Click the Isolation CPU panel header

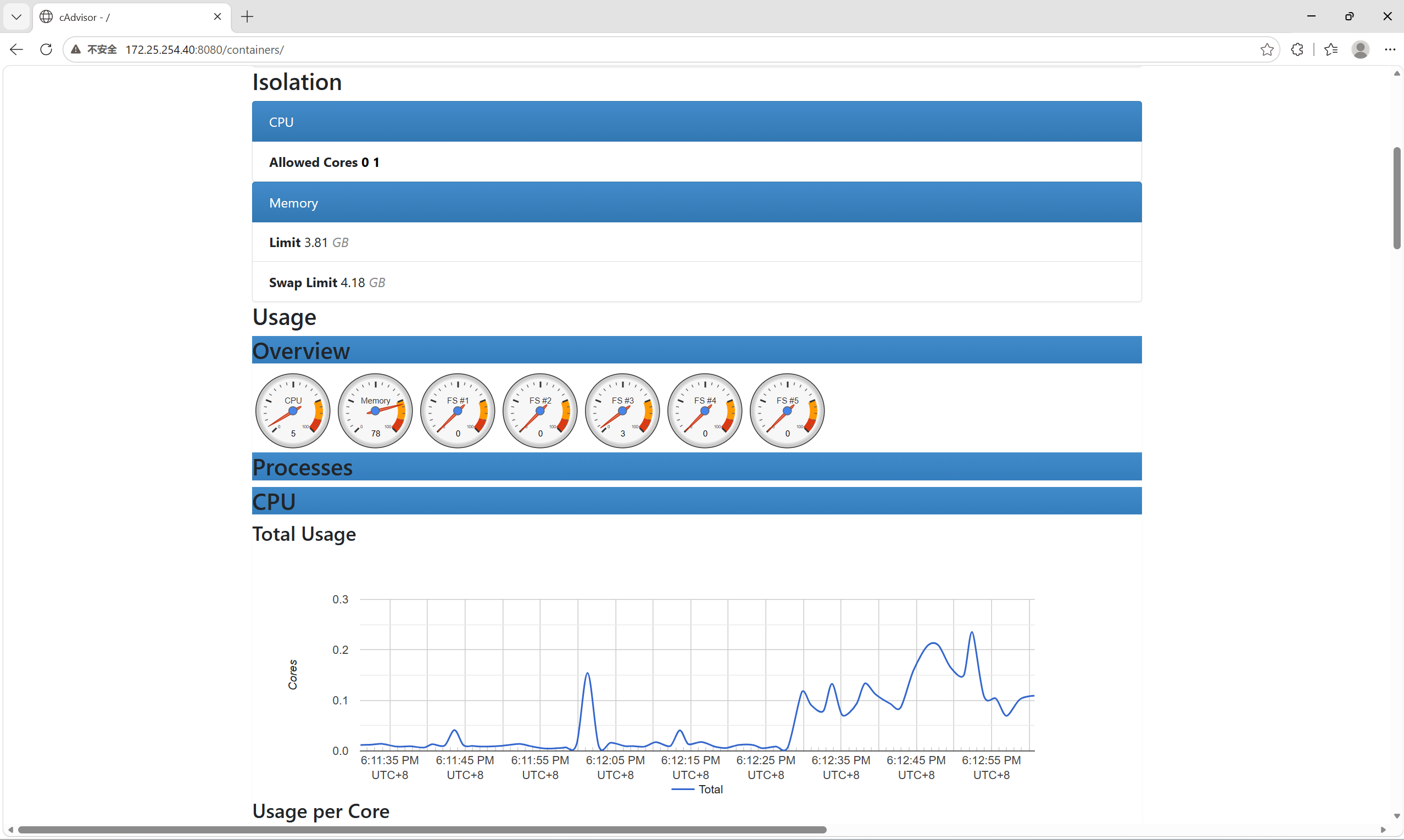[x=697, y=122]
